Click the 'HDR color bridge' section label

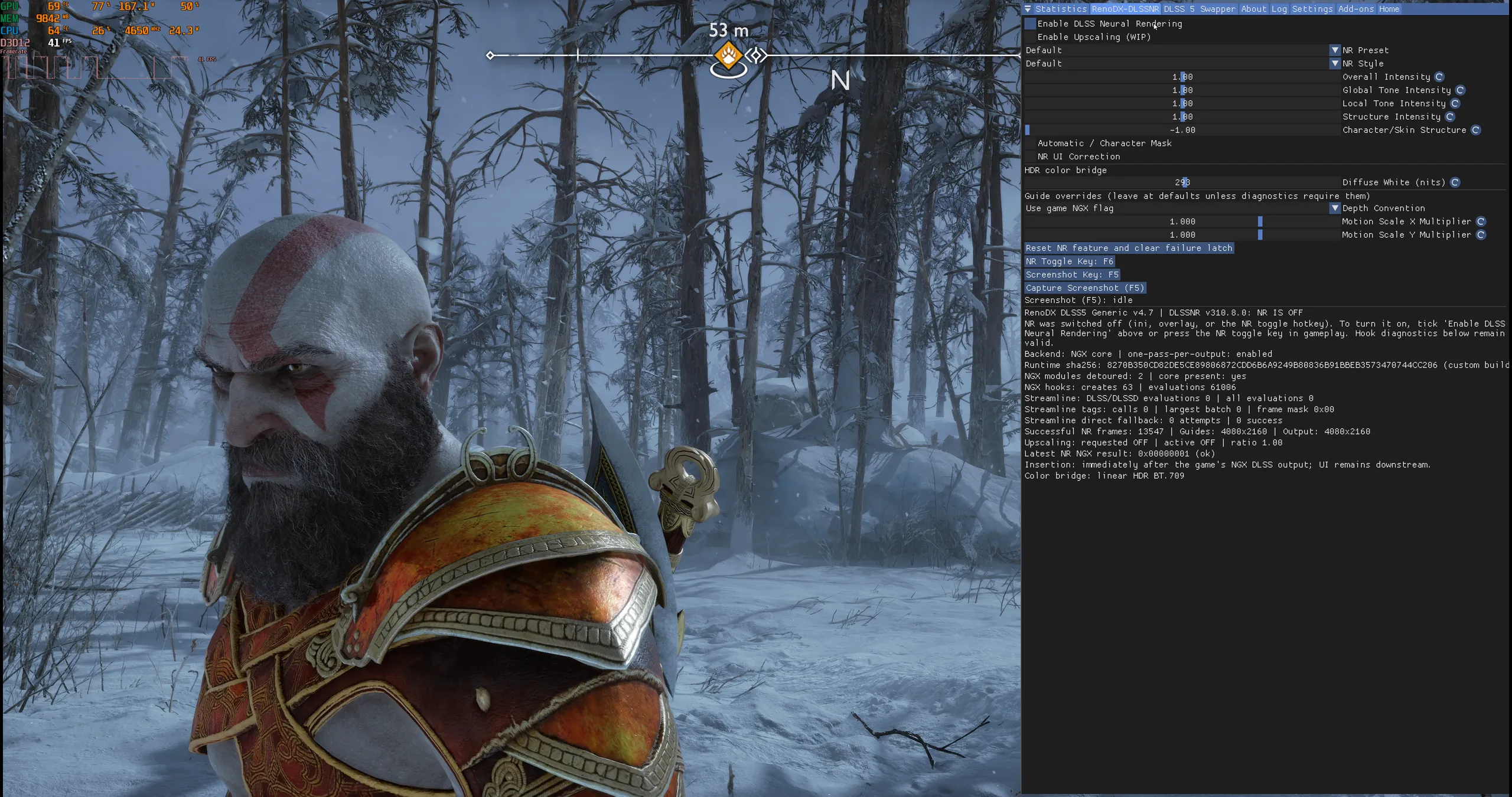[x=1065, y=170]
